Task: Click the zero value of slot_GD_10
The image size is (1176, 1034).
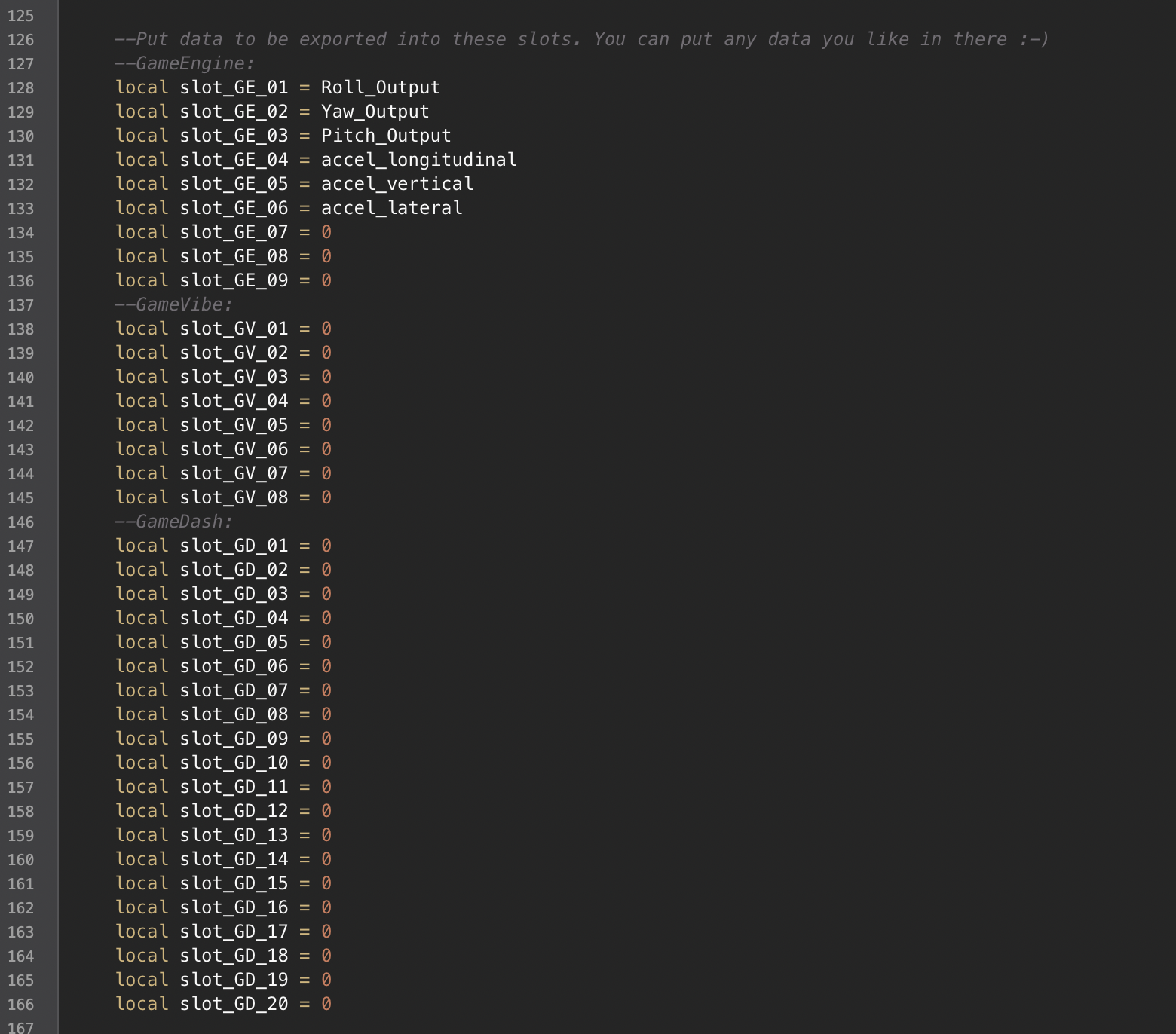Action: [326, 763]
